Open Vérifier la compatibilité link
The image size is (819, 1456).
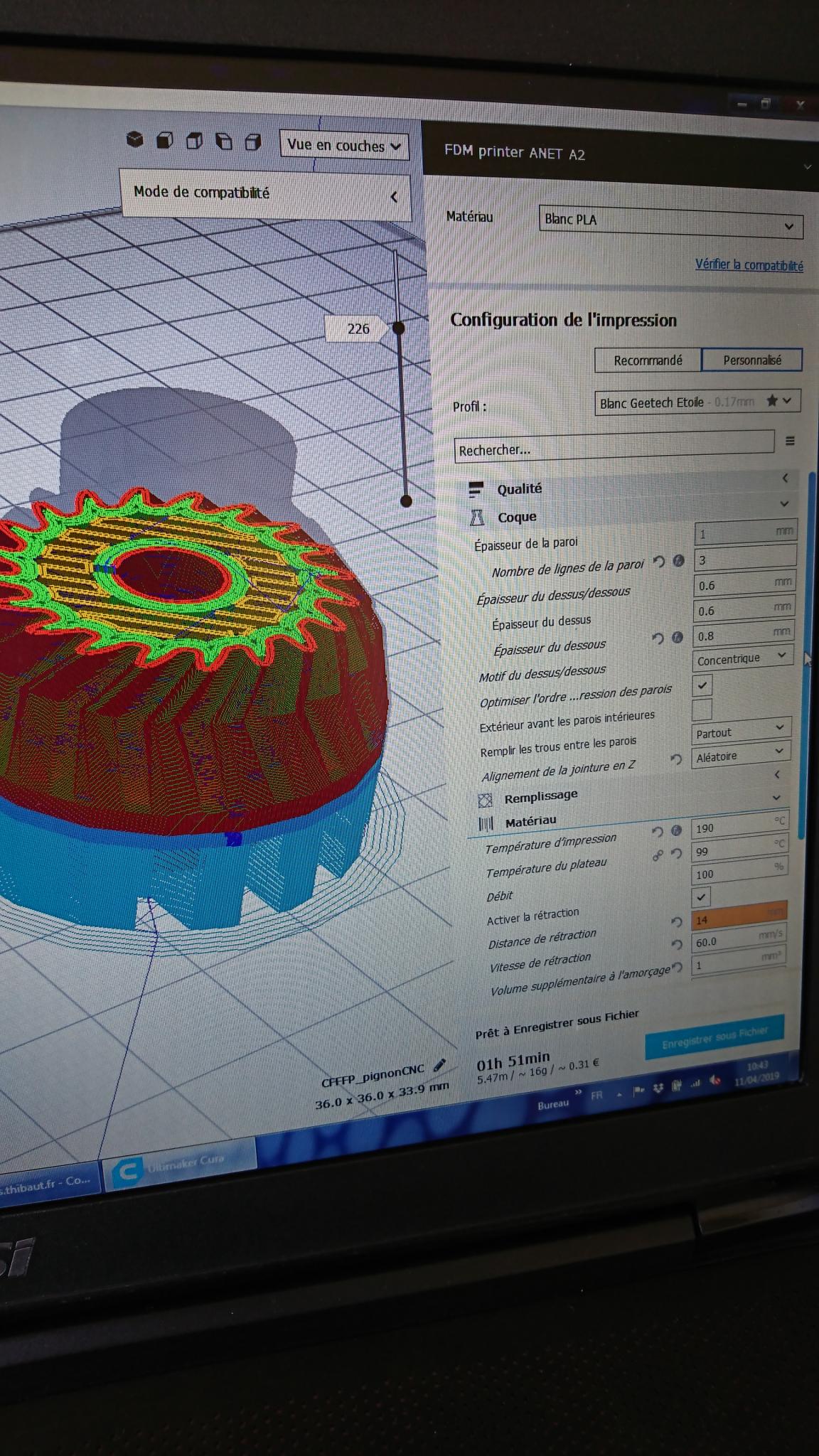coord(749,264)
